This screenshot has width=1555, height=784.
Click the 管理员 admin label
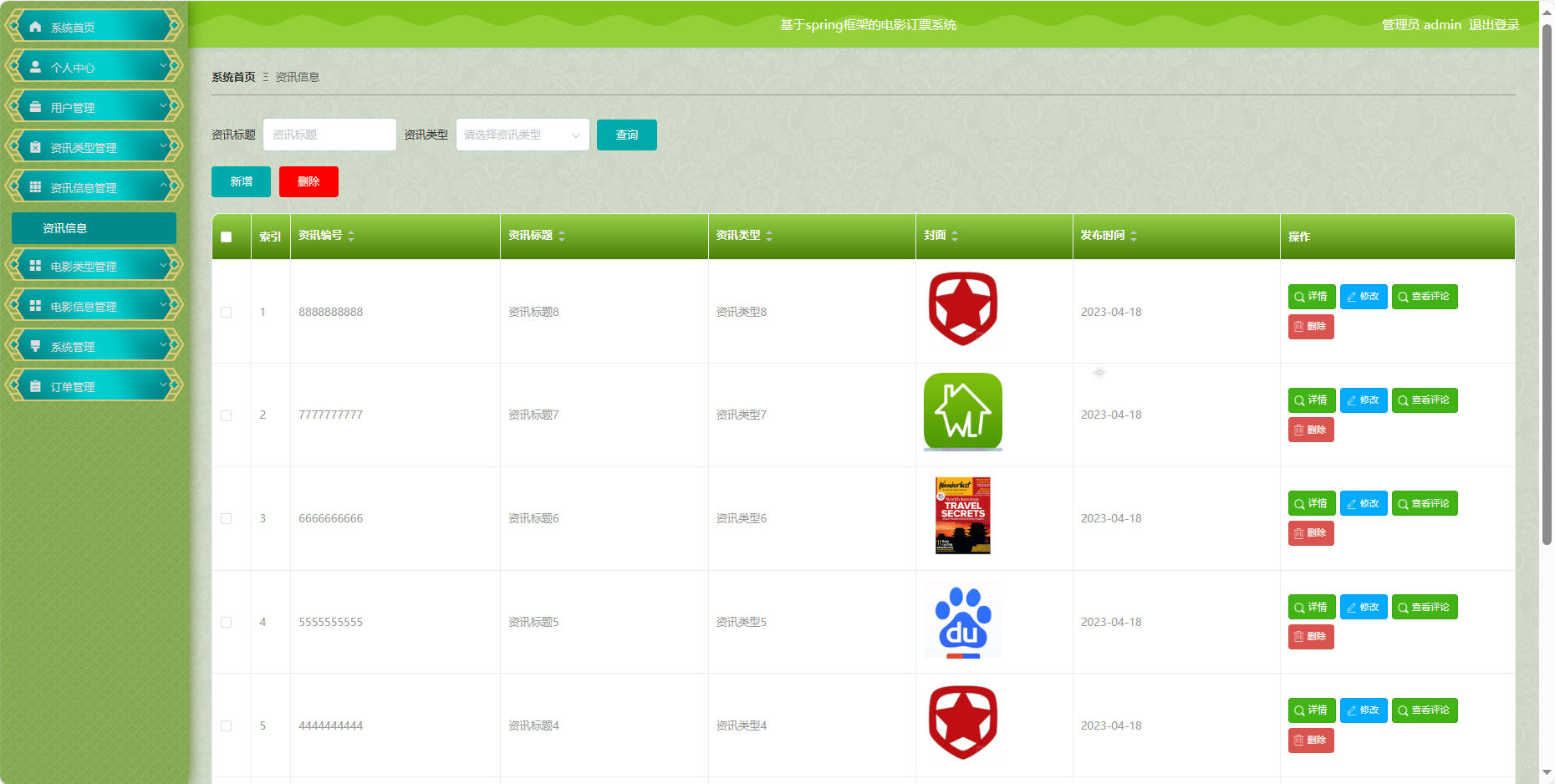tap(1421, 25)
